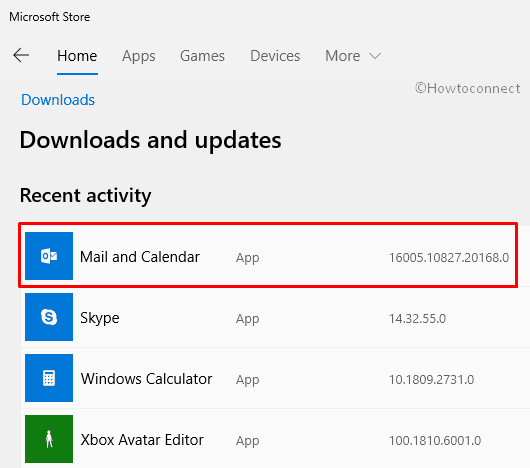
Task: Click the Microsoft Store window title
Action: click(50, 17)
